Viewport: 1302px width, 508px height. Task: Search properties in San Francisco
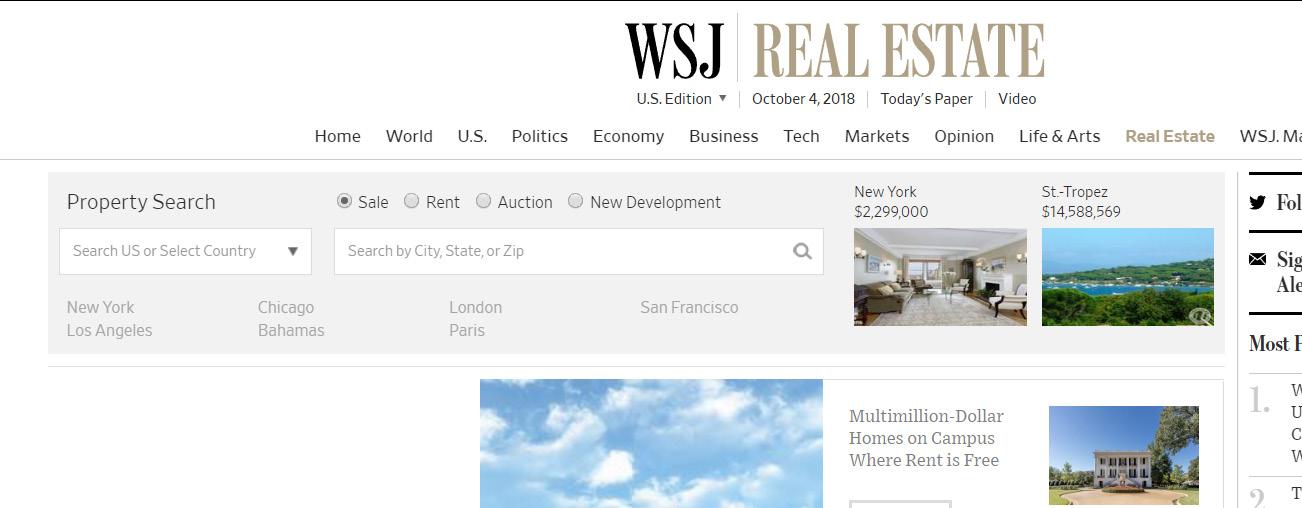pyautogui.click(x=689, y=308)
